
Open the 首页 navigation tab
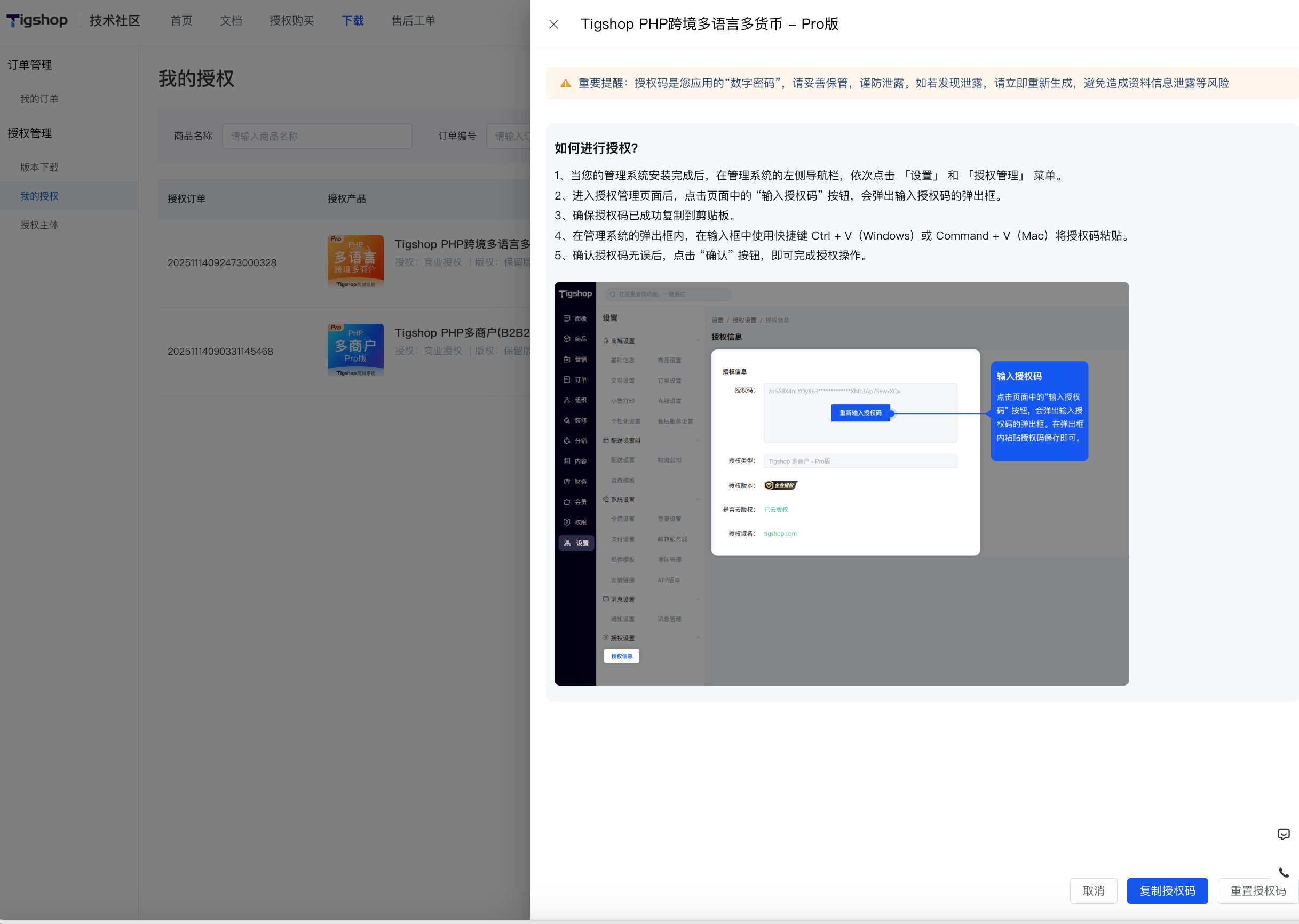(x=181, y=21)
